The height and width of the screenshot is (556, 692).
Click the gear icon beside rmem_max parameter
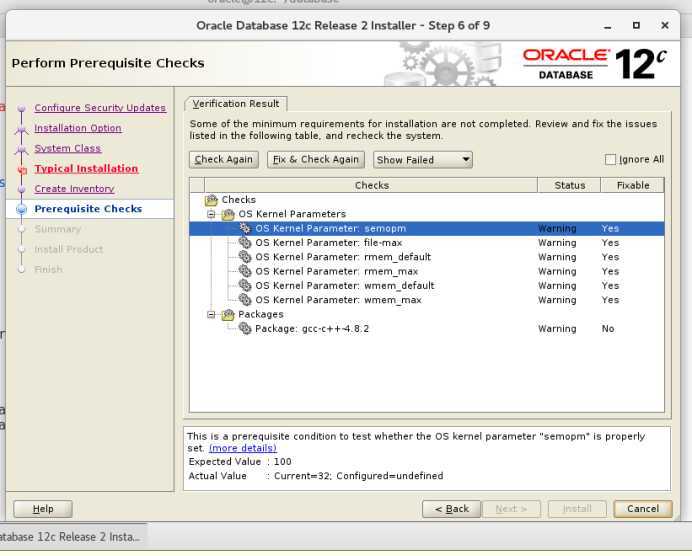[245, 270]
